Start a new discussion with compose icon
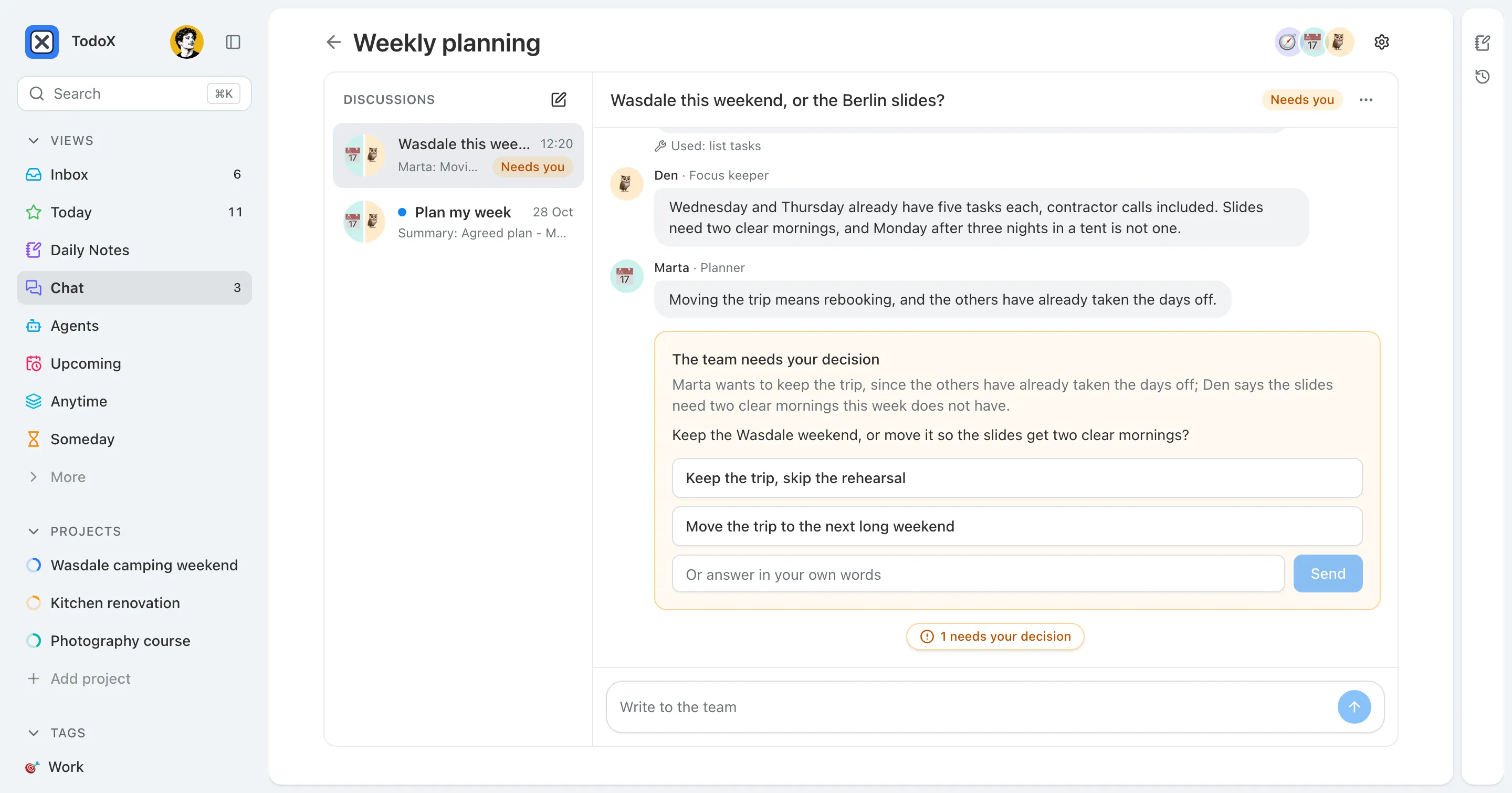 [559, 99]
